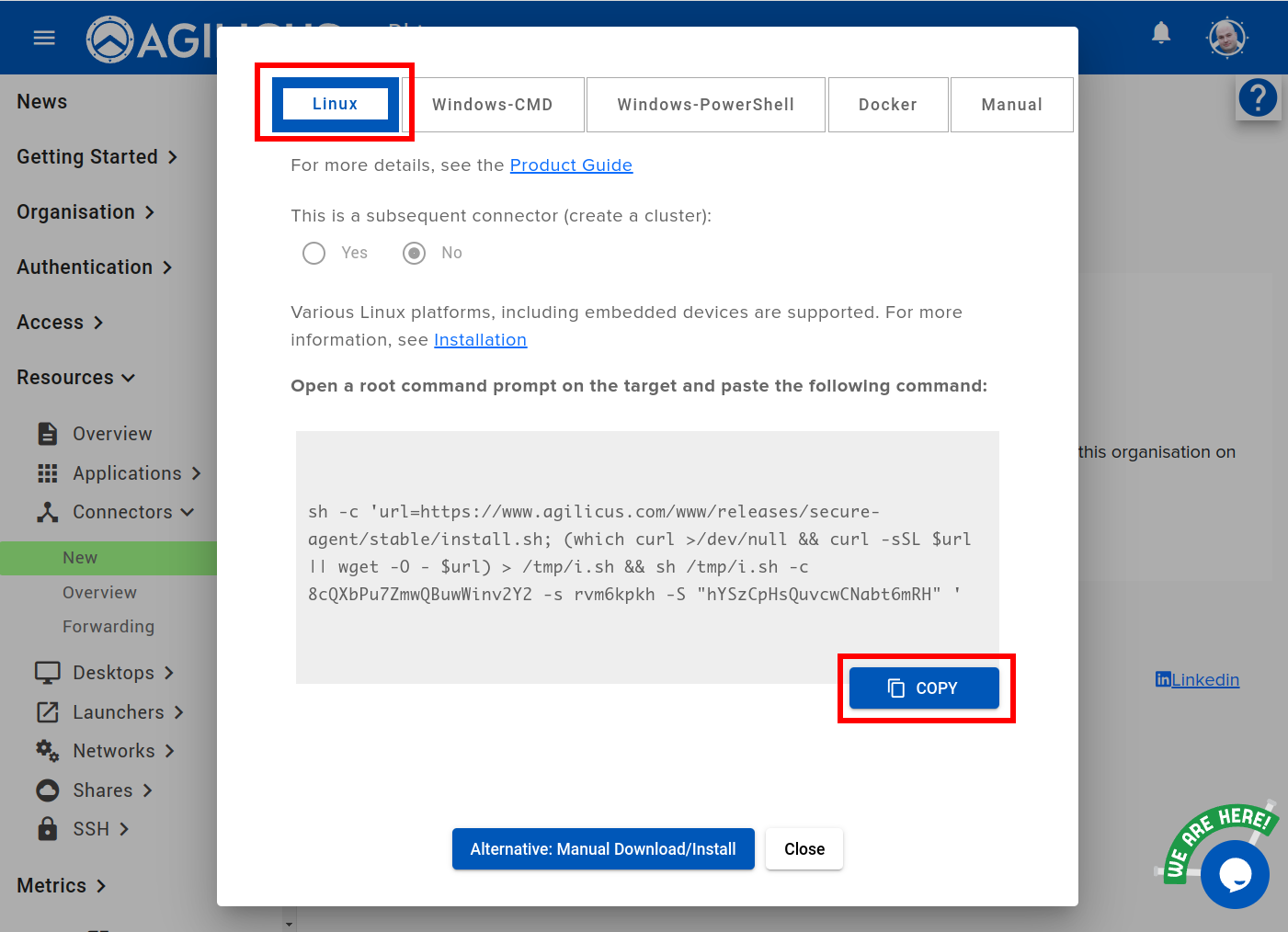Expand the Getting Started menu
This screenshot has height=932, width=1288.
coord(97,157)
